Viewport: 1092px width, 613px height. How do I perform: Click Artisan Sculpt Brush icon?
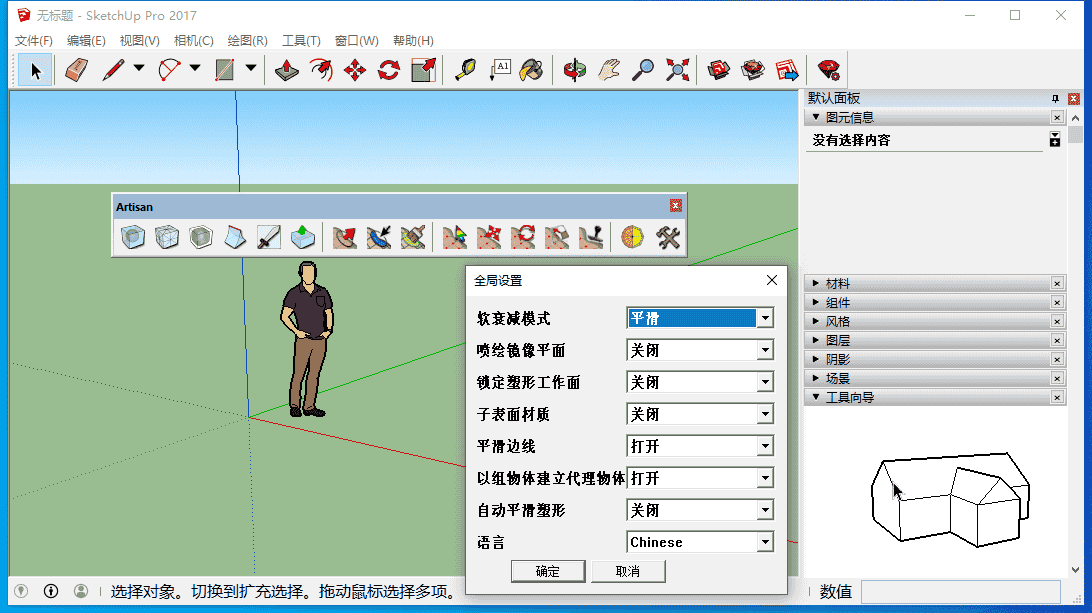pyautogui.click(x=345, y=237)
